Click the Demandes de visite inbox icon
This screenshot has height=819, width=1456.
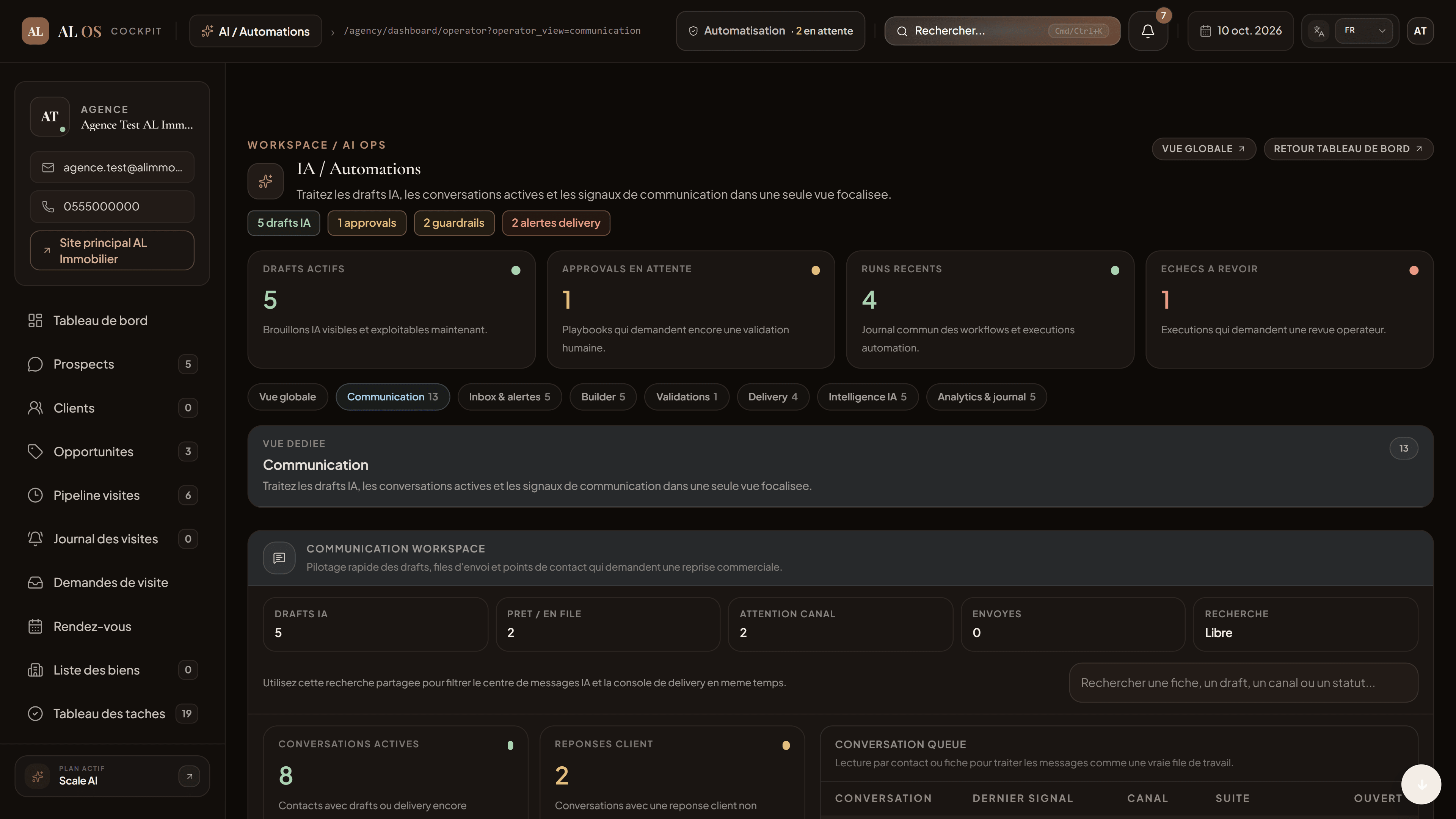point(35,583)
